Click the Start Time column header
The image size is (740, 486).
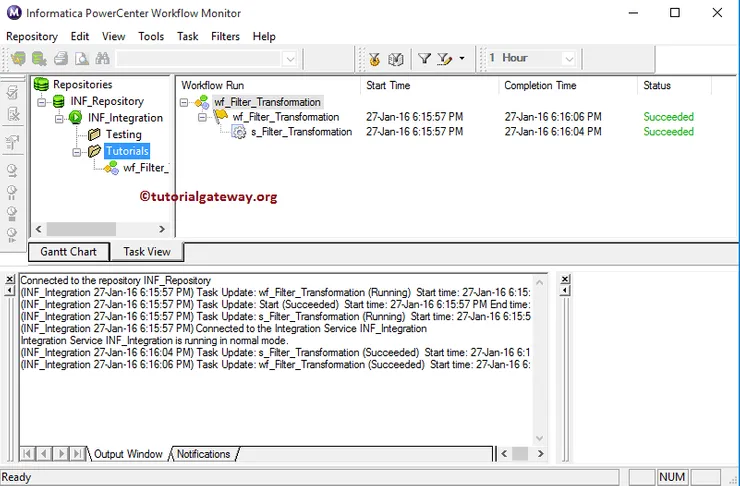[388, 86]
